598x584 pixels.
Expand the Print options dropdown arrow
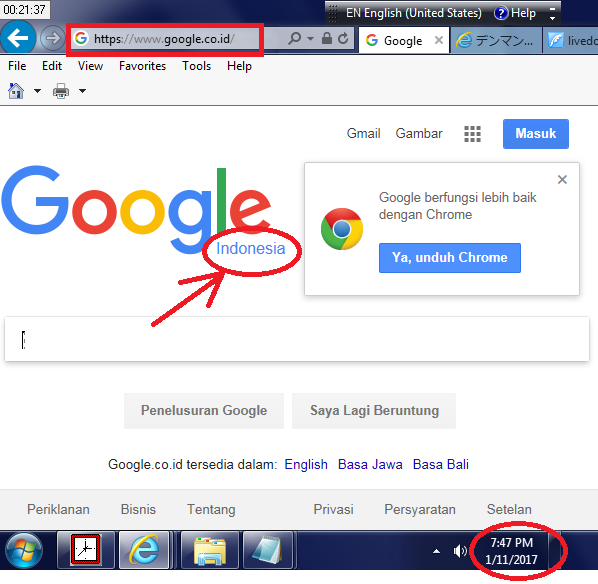[82, 91]
